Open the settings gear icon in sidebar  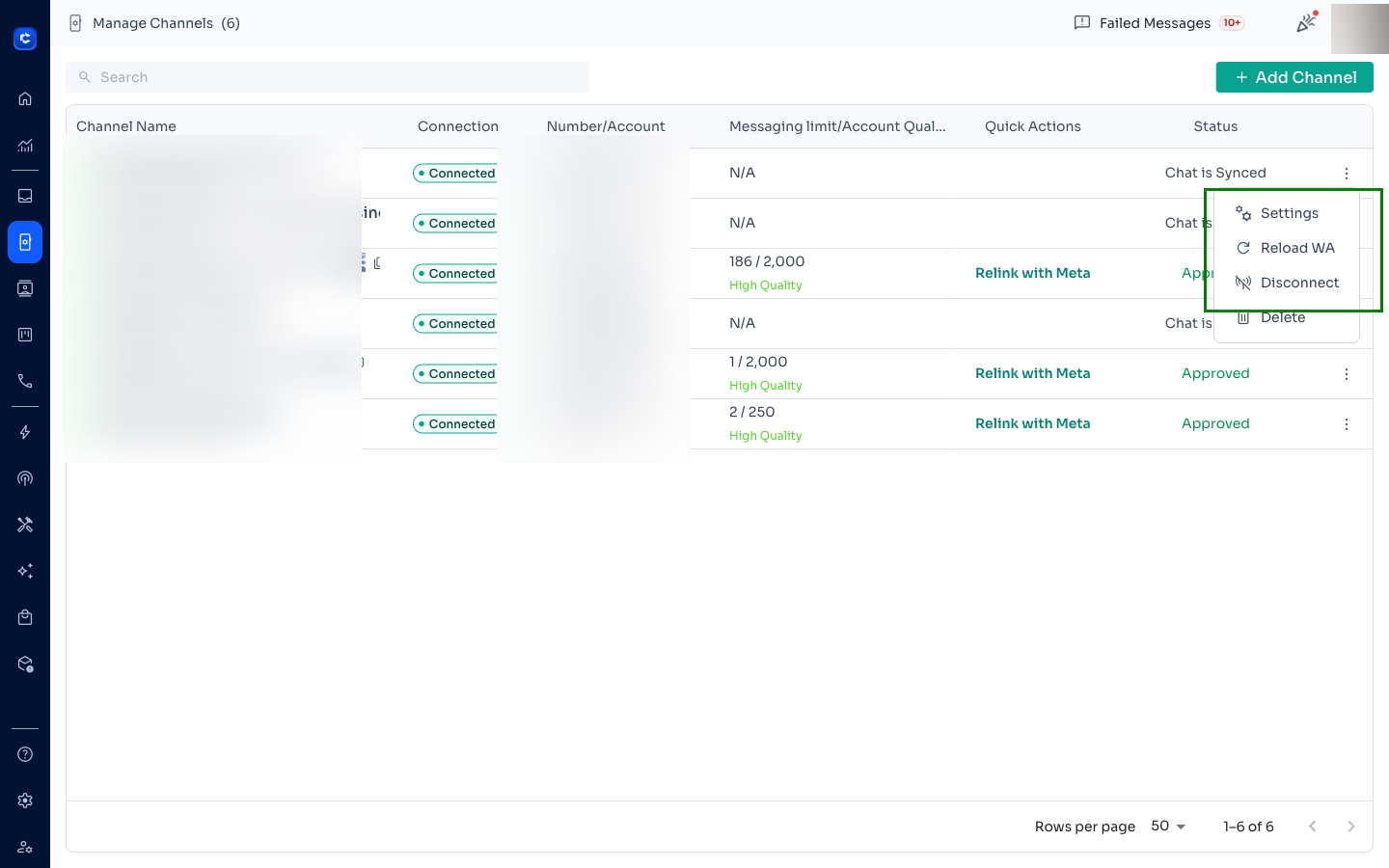click(25, 800)
